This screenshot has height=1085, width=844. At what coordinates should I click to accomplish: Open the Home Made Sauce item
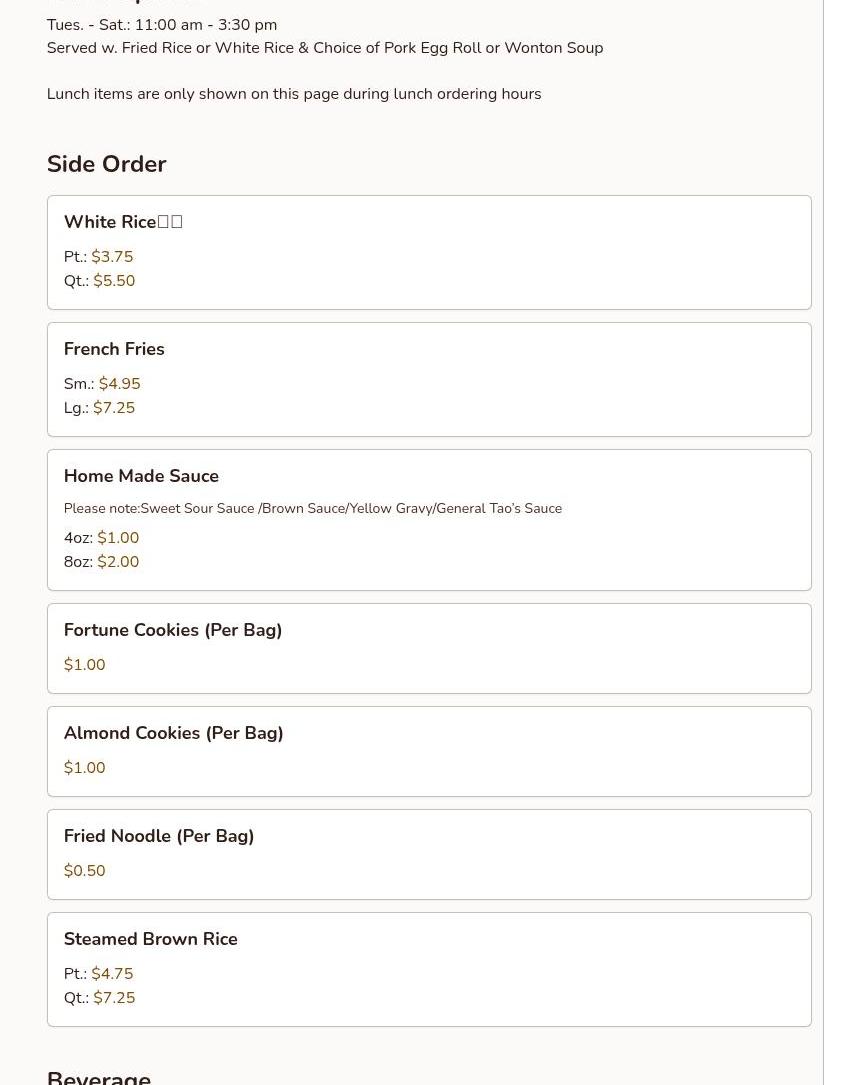coord(429,520)
